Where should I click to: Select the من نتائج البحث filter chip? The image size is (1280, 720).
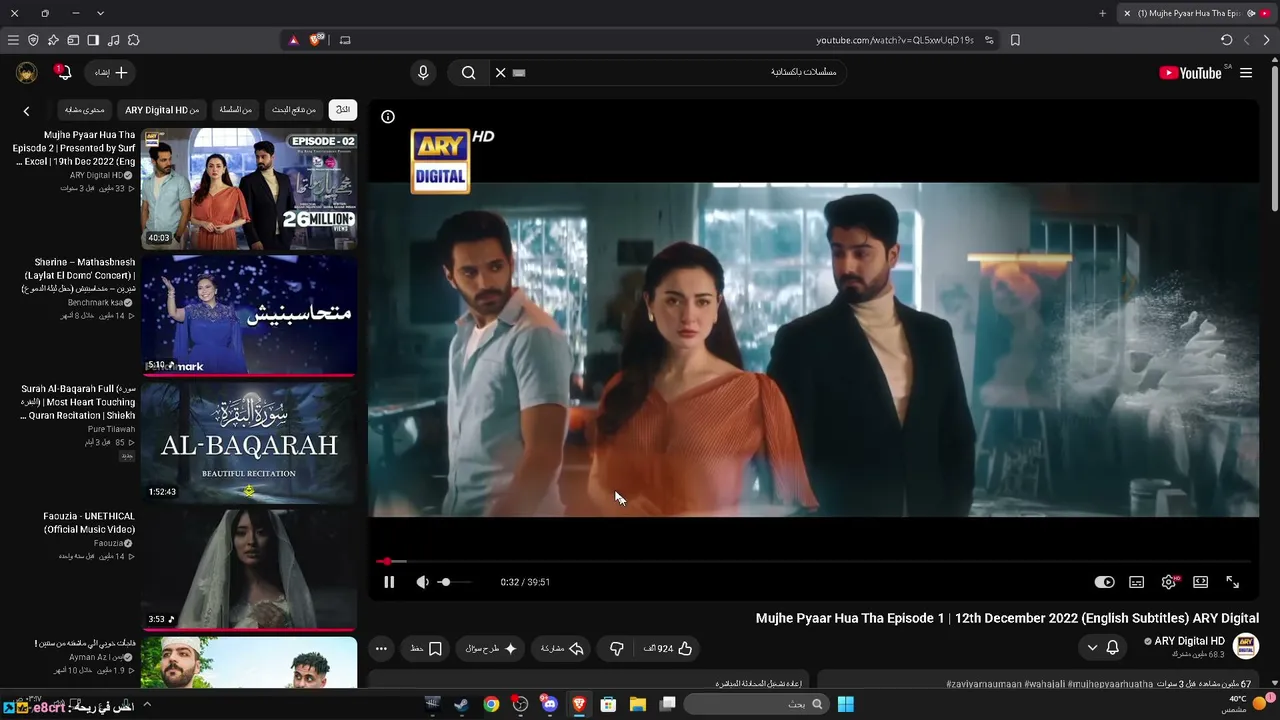[294, 109]
